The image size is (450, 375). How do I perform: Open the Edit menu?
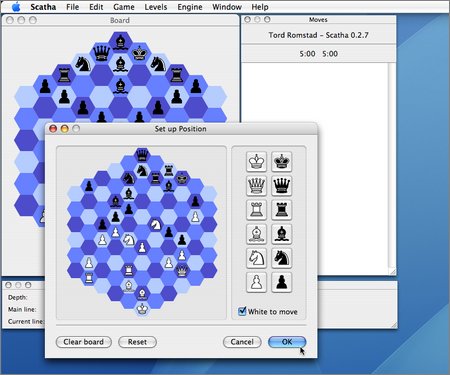(x=96, y=7)
